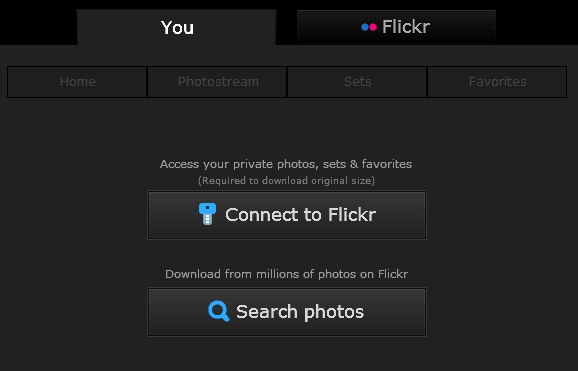The height and width of the screenshot is (371, 578).
Task: Show the Favorites section
Action: coord(497,82)
